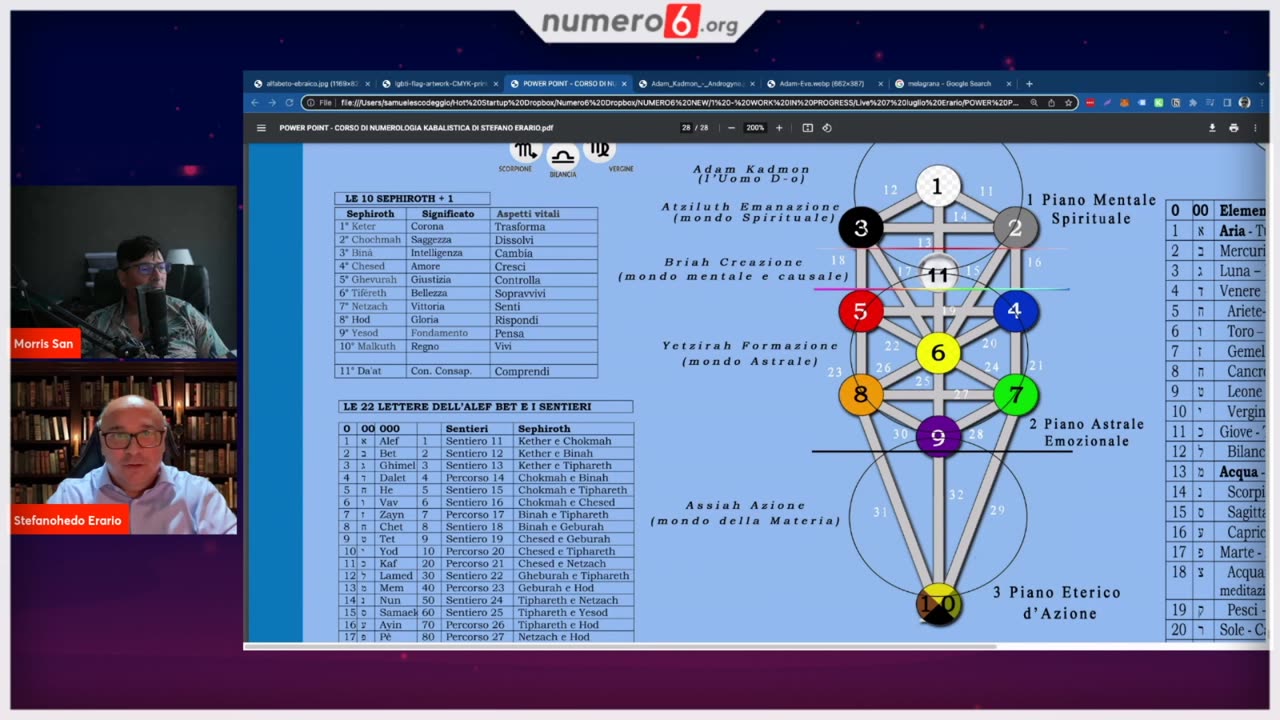Click the browser forward arrow
Image resolution: width=1280 pixels, height=720 pixels.
pyautogui.click(x=272, y=102)
